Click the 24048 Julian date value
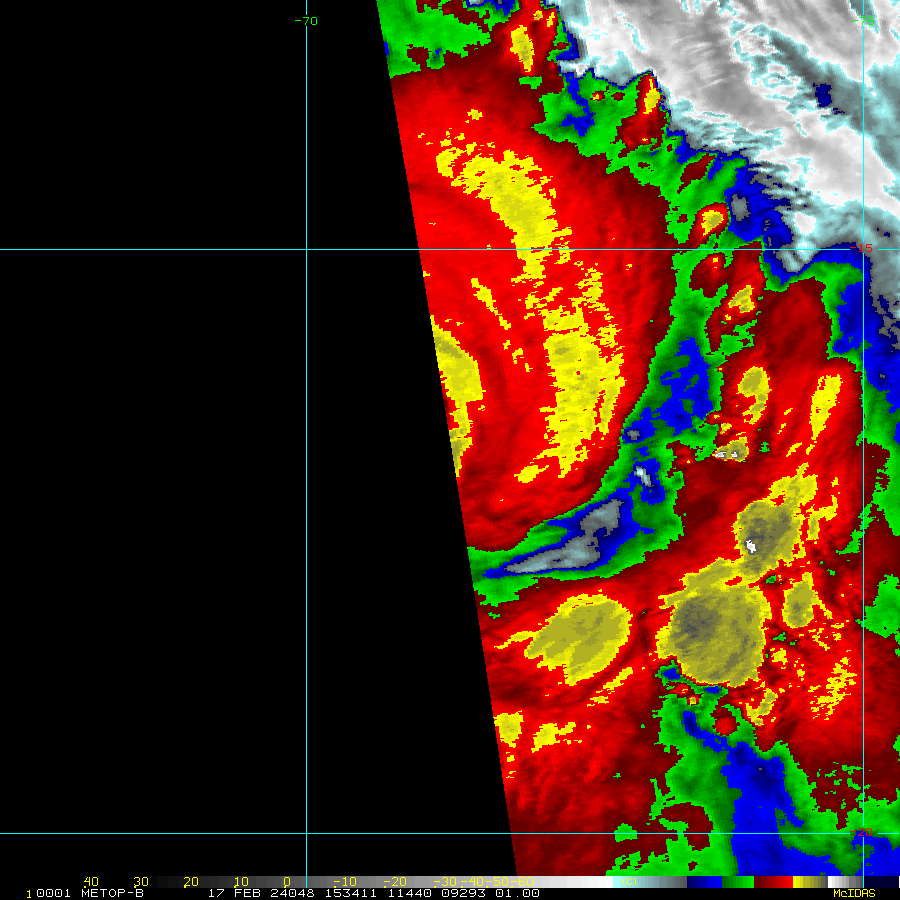Screen dimensions: 900x900 coord(292,893)
